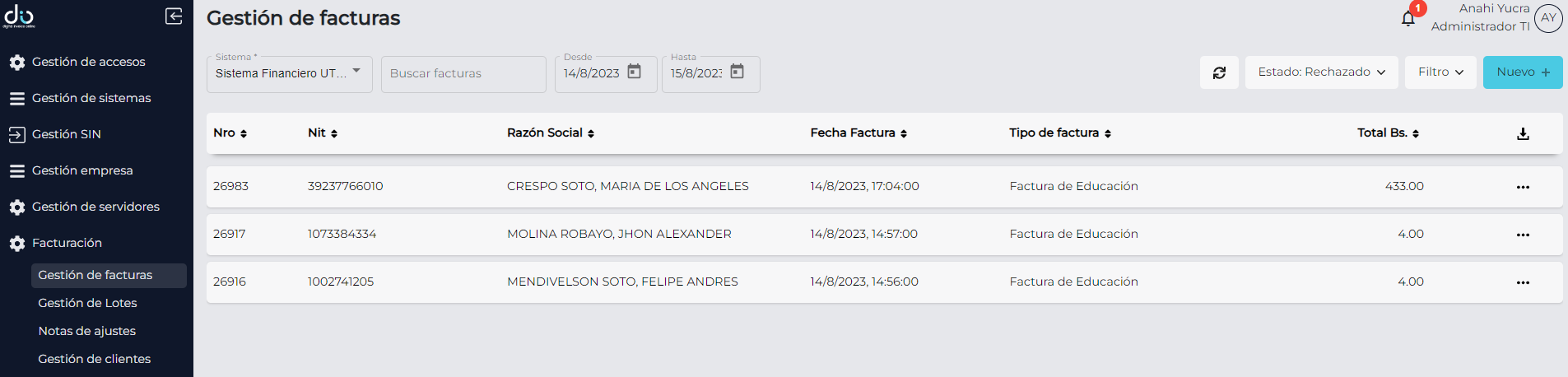1568x377 pixels.
Task: Open the Desde date calendar picker
Action: [x=634, y=72]
